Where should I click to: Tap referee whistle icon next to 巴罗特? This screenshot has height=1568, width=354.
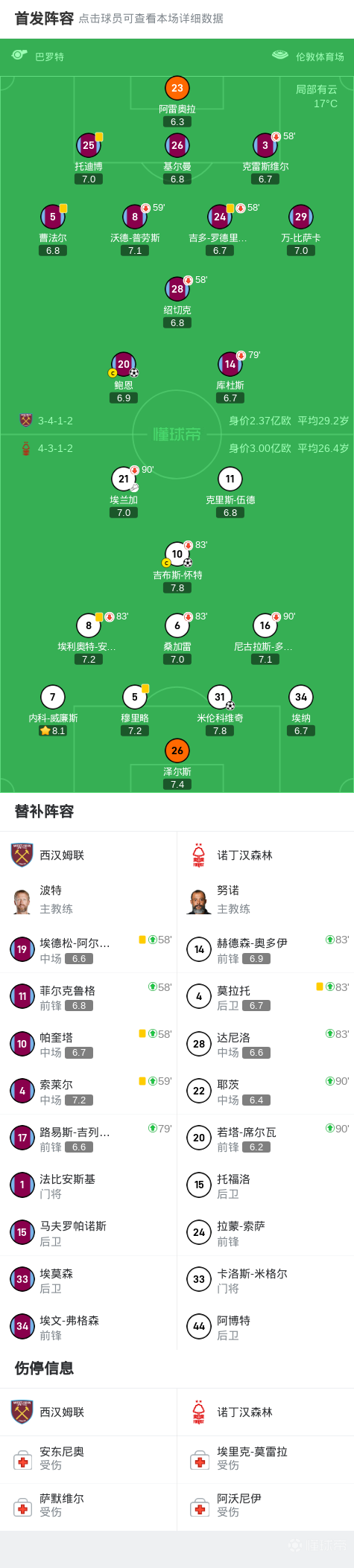coord(19,55)
